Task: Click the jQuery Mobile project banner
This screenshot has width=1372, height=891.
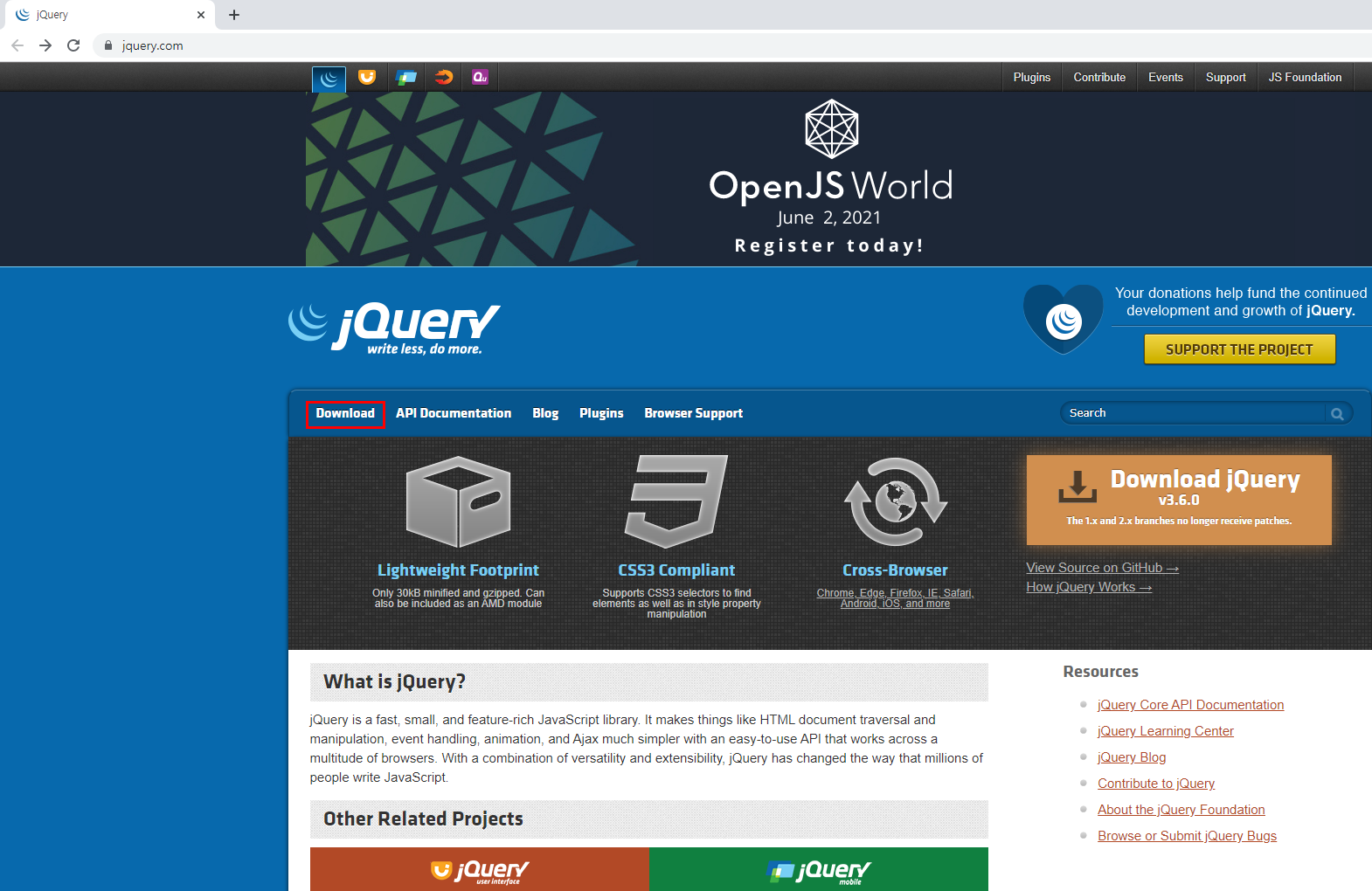Action: pos(819,869)
